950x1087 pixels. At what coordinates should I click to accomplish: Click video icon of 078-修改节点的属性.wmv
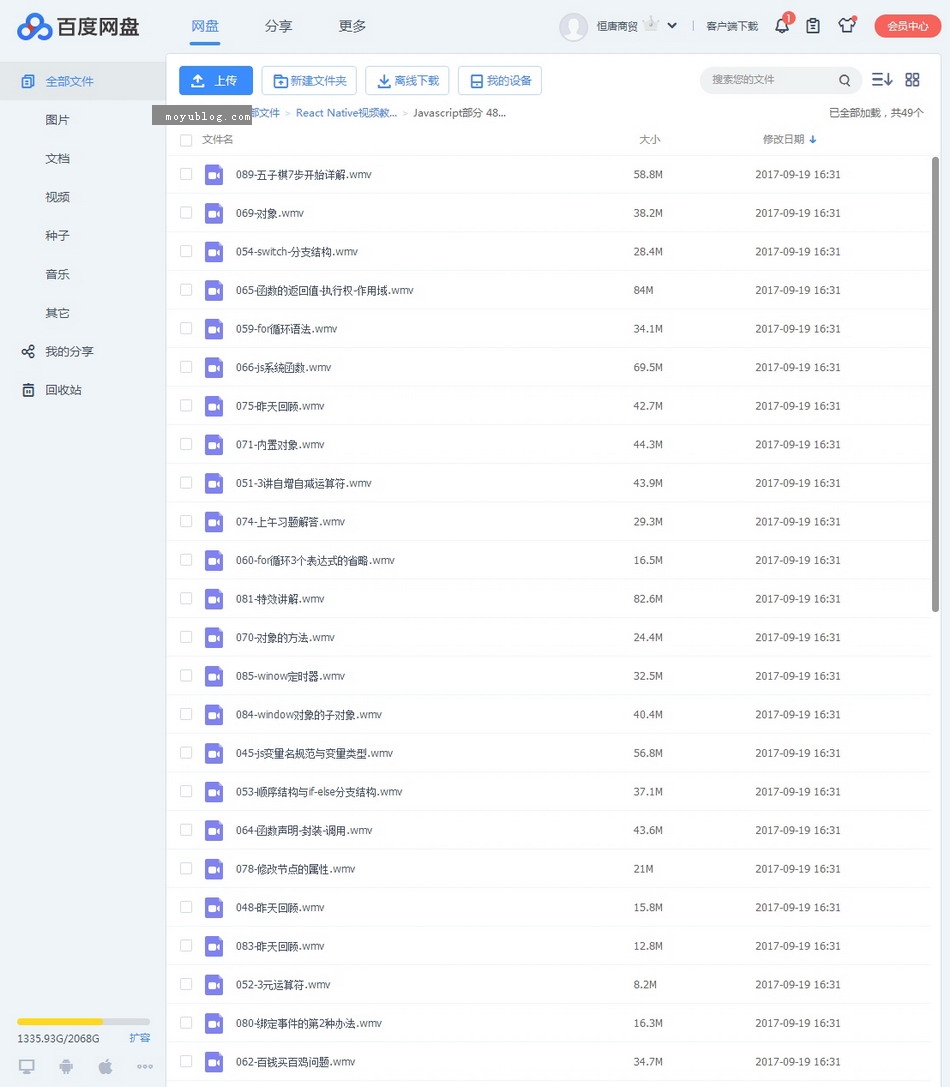214,869
